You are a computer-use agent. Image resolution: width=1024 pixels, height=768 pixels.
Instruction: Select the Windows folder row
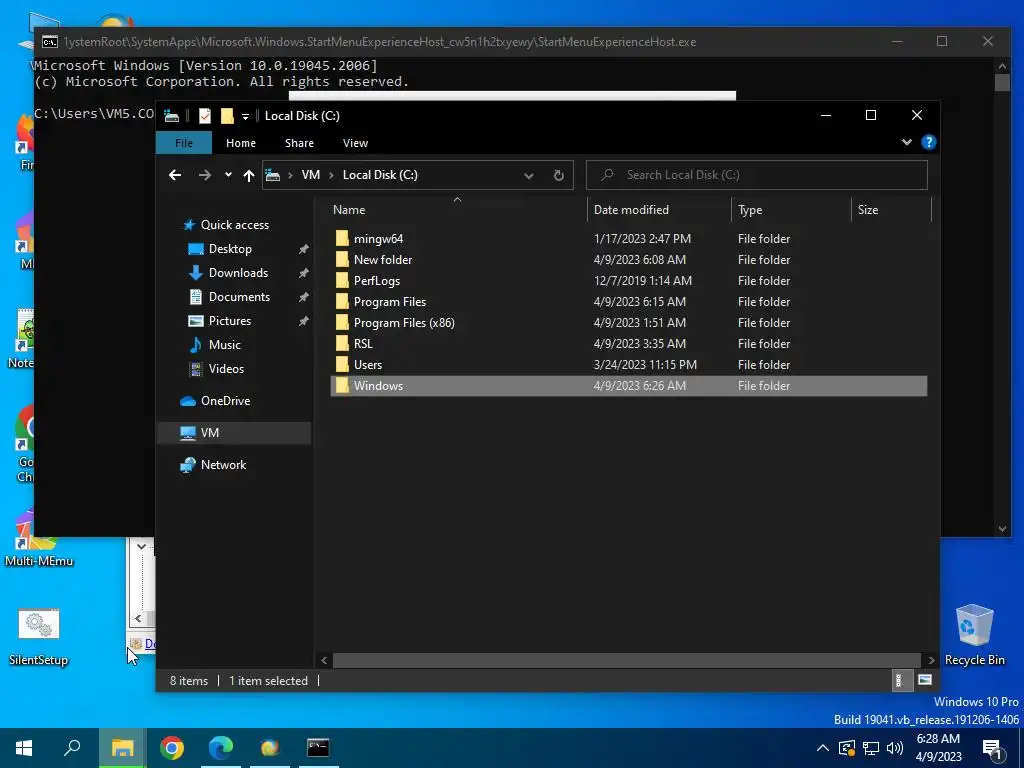tap(628, 385)
